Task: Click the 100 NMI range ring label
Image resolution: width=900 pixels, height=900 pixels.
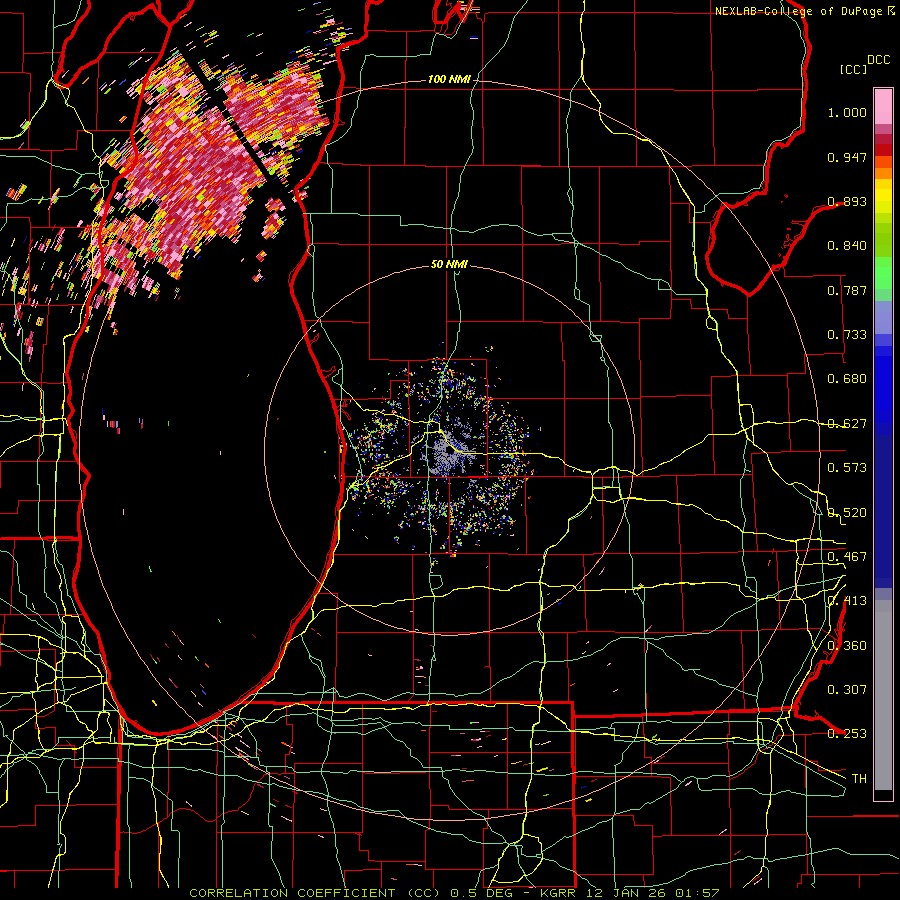Action: (449, 79)
